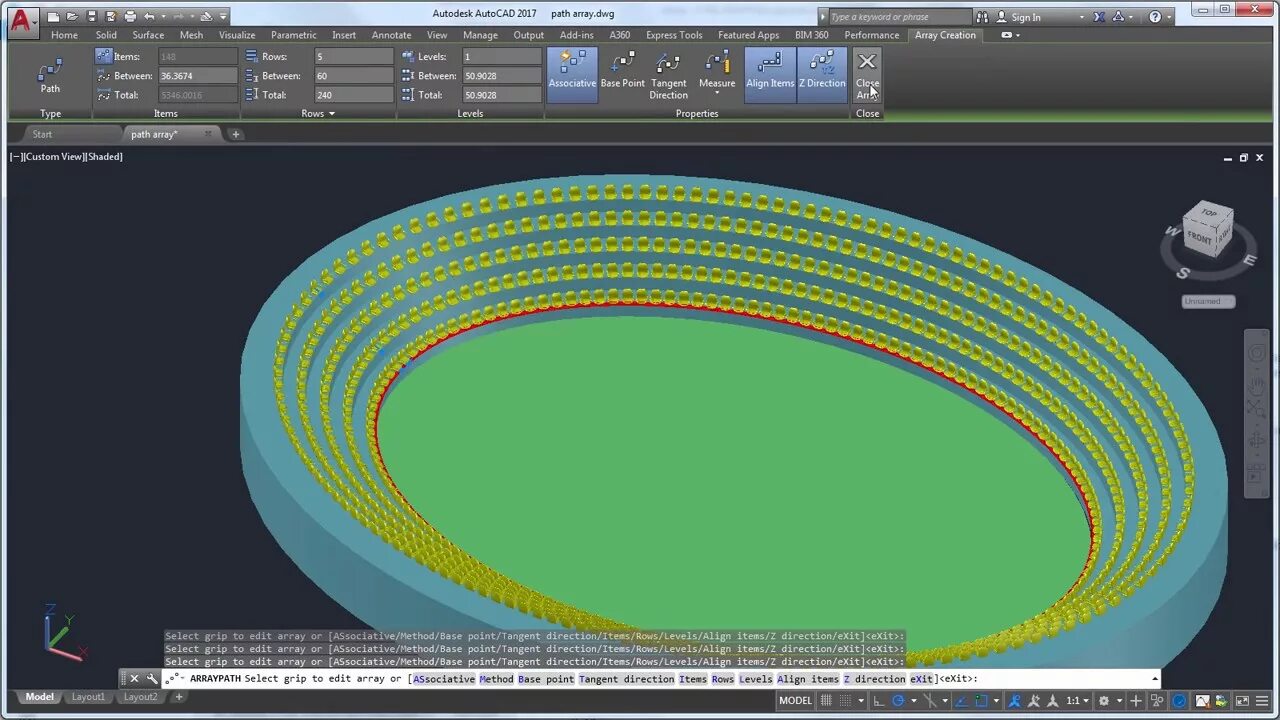Close the path array drawing tab
Viewport: 1280px width, 720px height.
click(x=208, y=133)
